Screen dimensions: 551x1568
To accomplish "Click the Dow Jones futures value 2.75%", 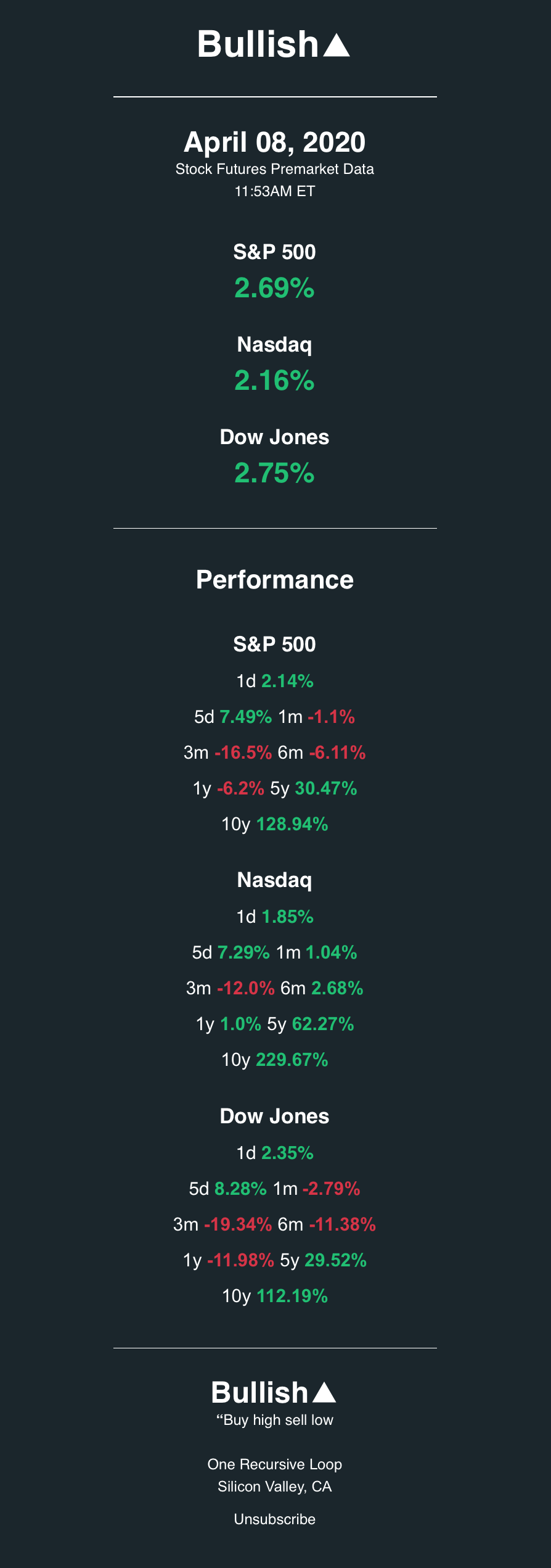I will coord(275,473).
